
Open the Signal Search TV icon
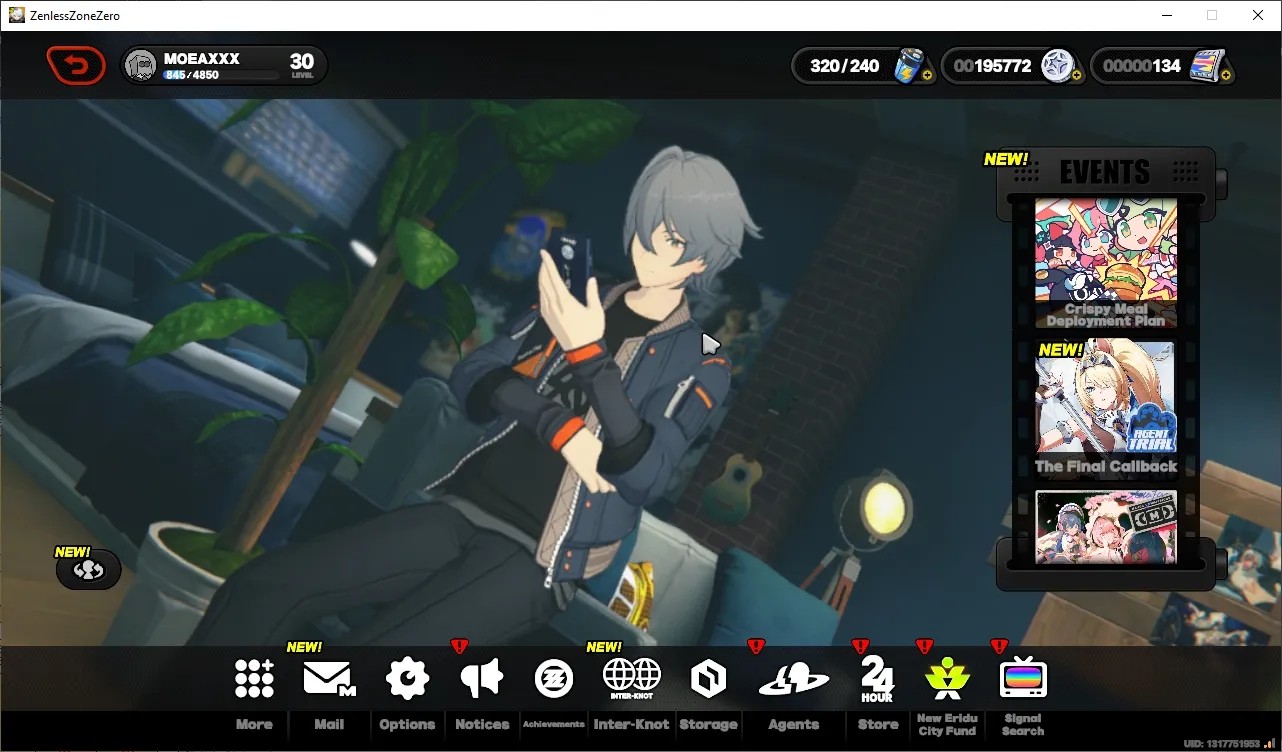[x=1023, y=679]
